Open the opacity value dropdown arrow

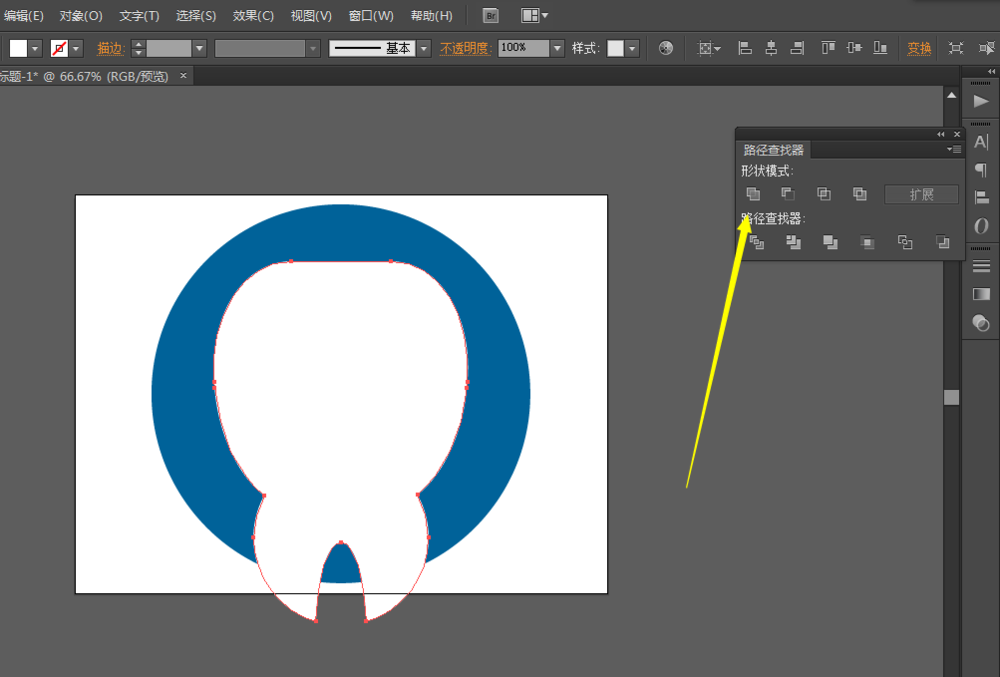(x=557, y=48)
